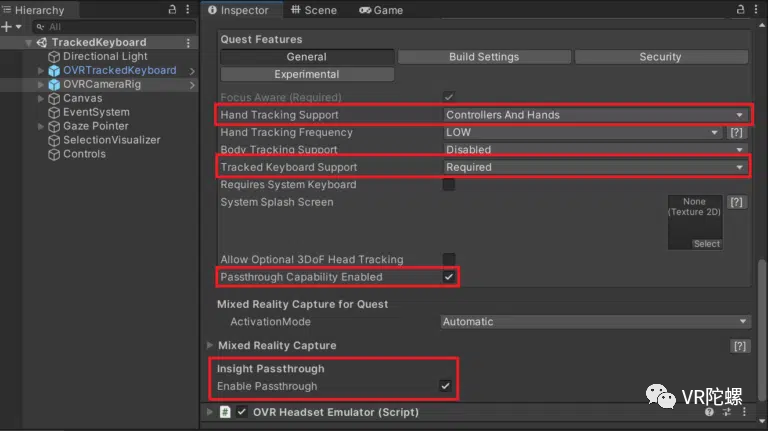The image size is (768, 431).
Task: Select Directional Light in Hierarchy
Action: coord(105,56)
